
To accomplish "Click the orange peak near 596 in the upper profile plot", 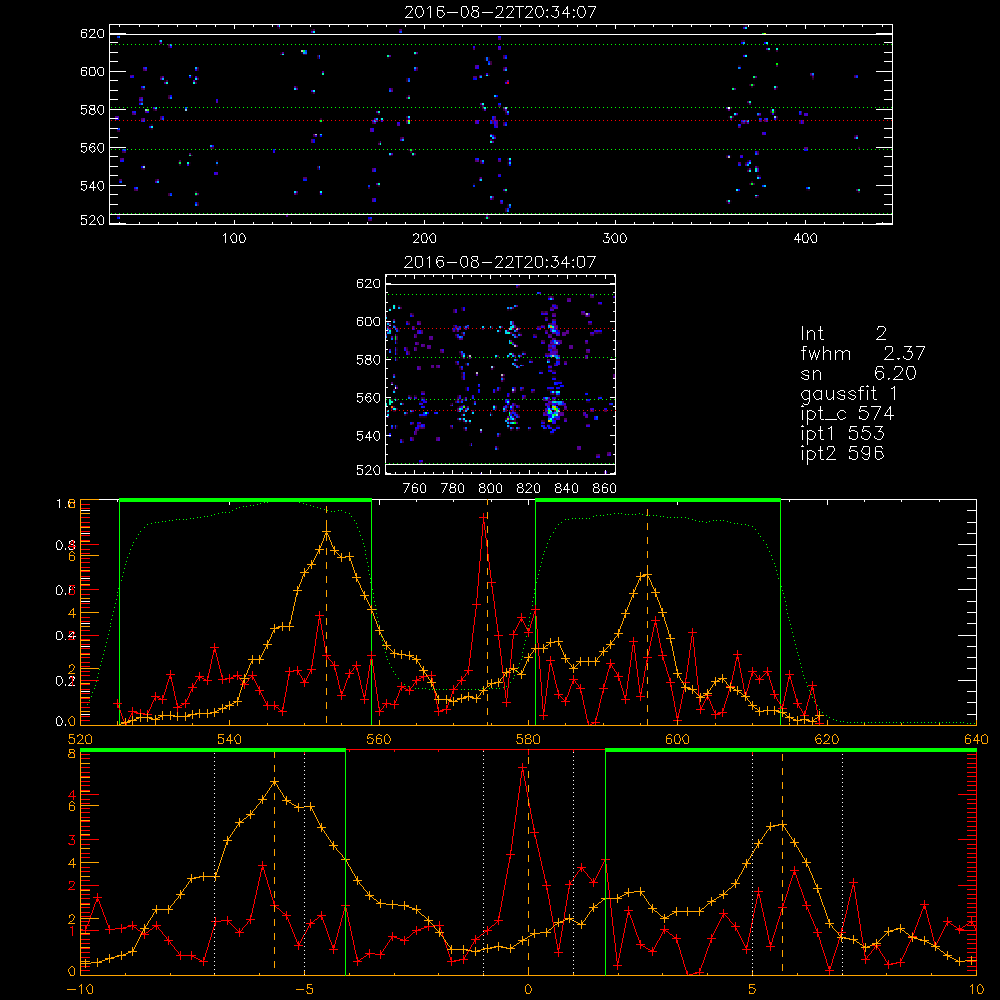I will click(647, 575).
